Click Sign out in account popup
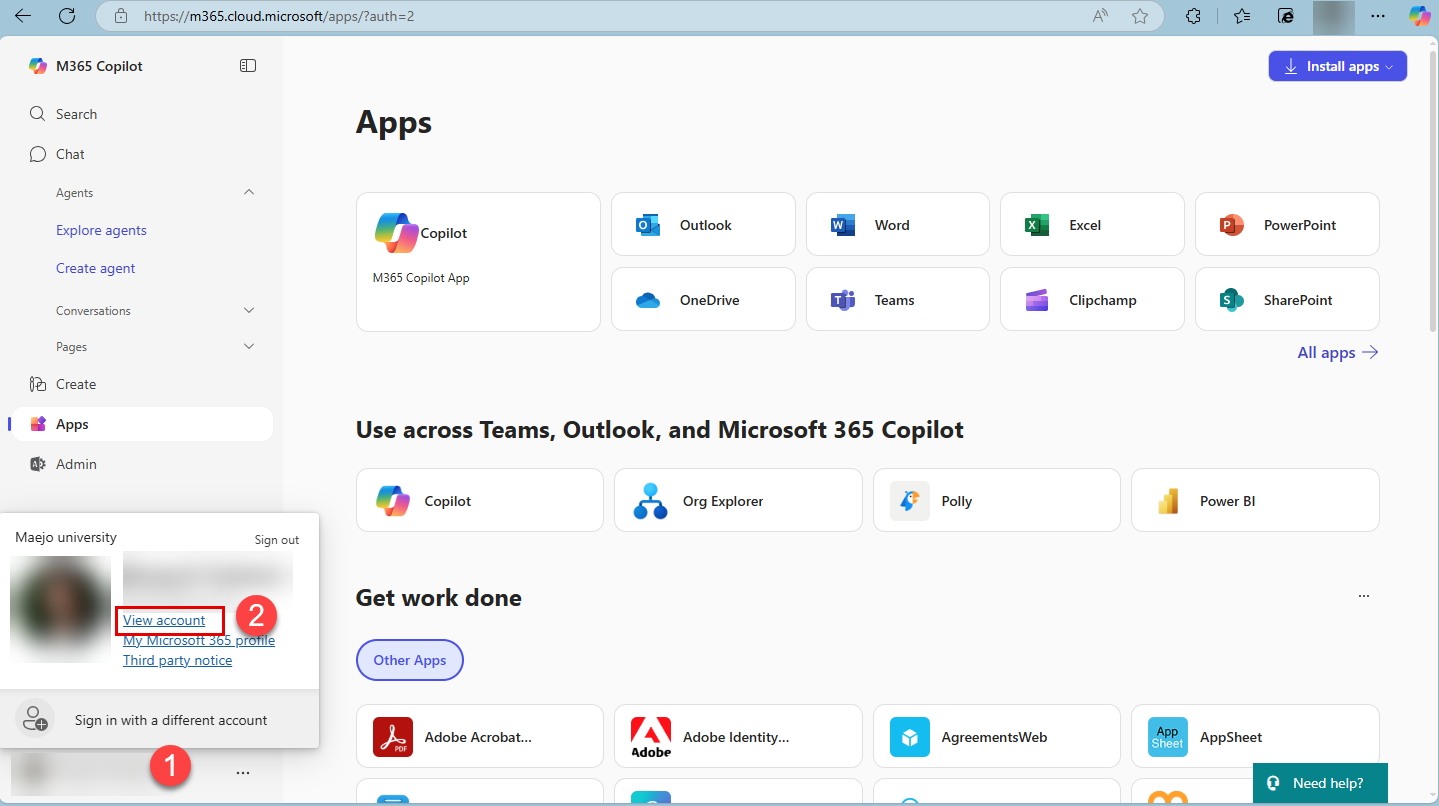 277,540
